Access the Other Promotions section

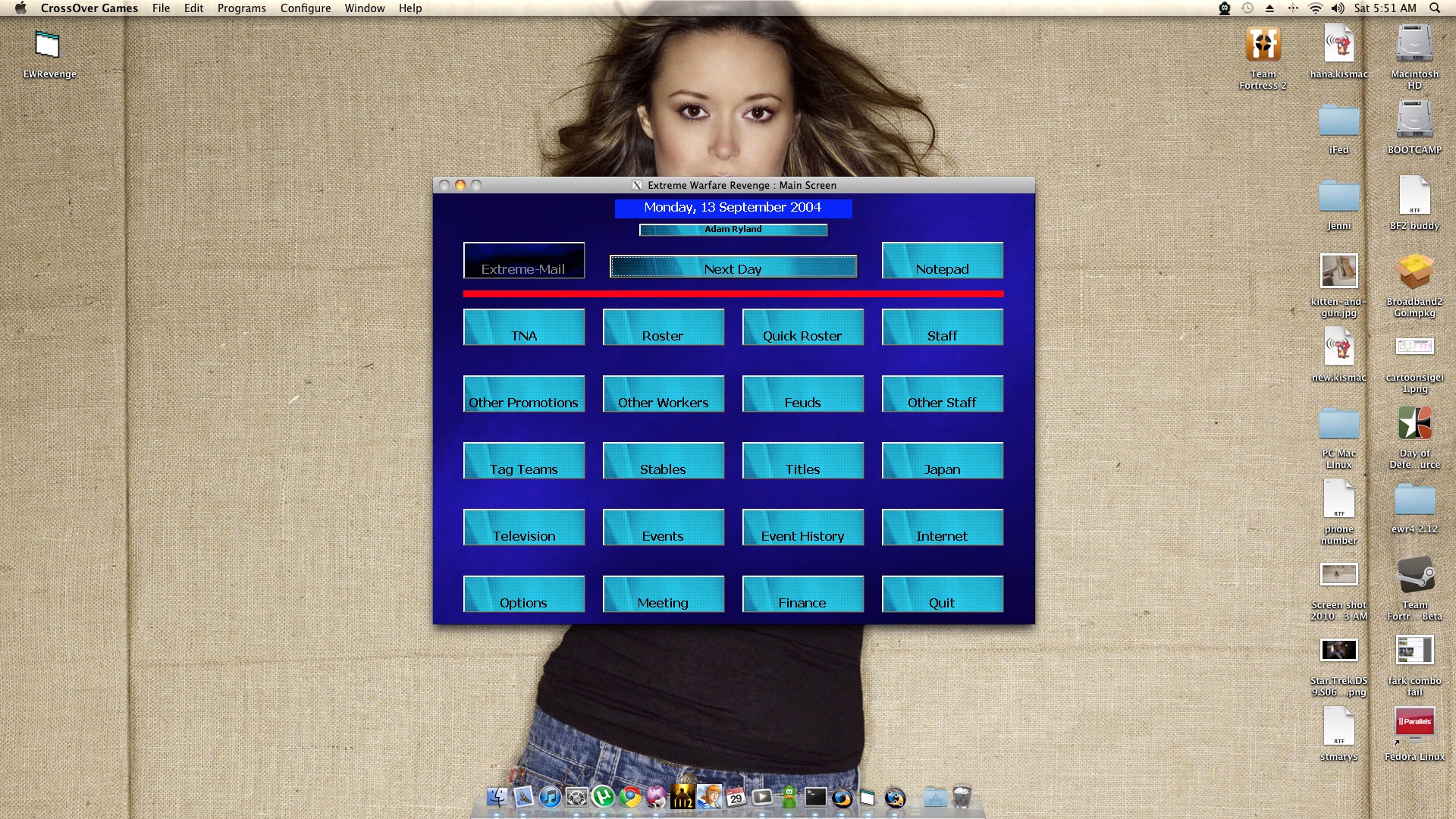(x=524, y=401)
